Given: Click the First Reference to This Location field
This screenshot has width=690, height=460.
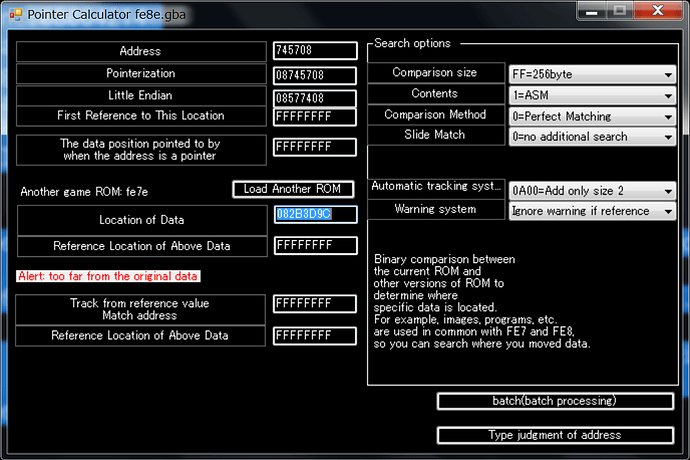Looking at the screenshot, I should pyautogui.click(x=315, y=117).
